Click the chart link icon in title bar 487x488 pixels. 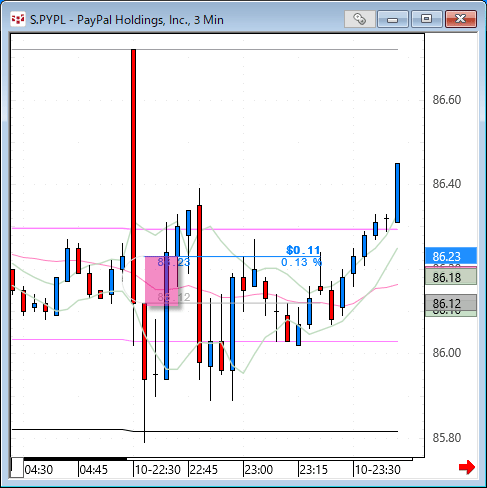360,19
